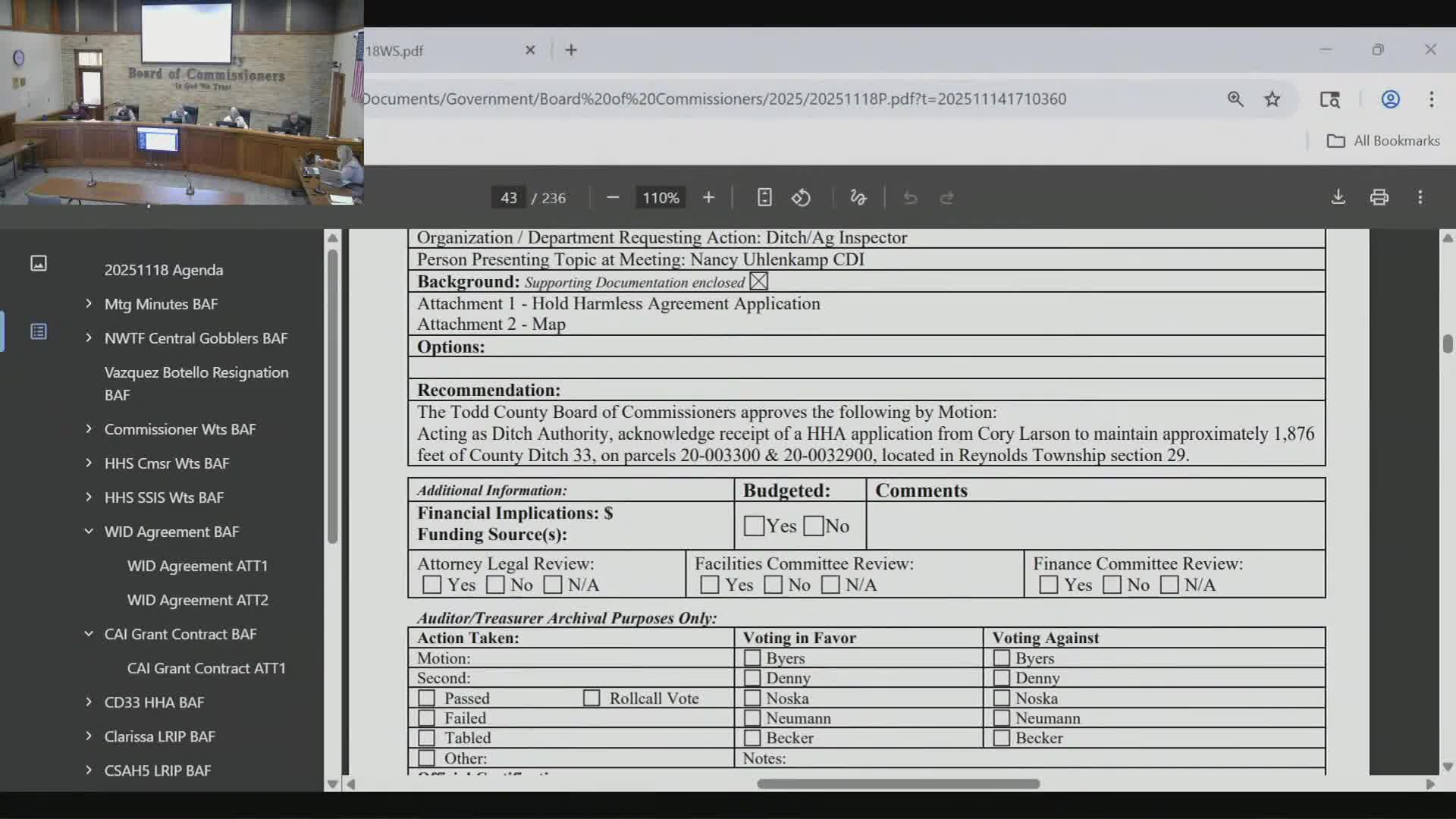Open the All Bookmarks folder
This screenshot has width=1456, height=819.
tap(1383, 141)
